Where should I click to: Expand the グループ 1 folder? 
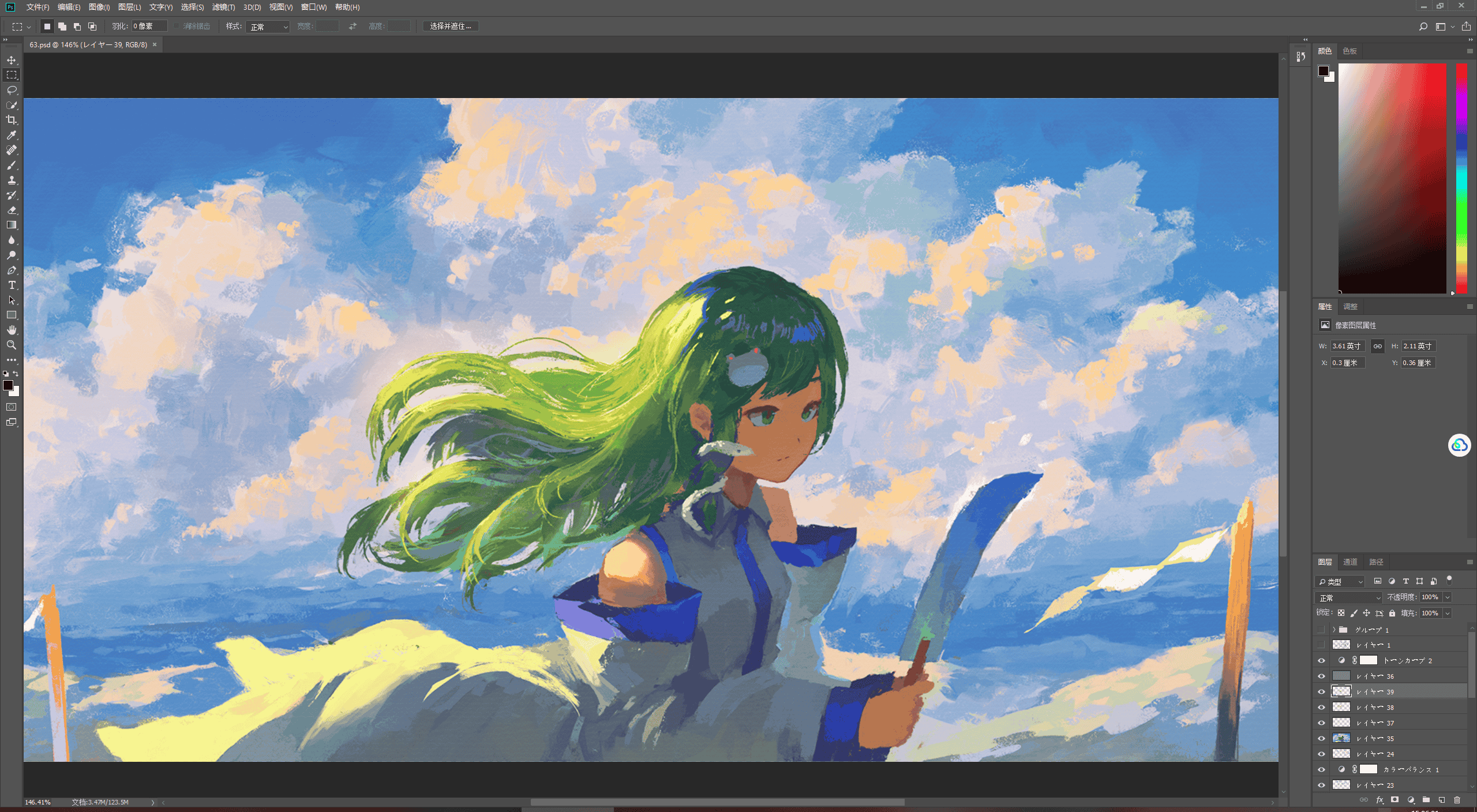(1334, 629)
